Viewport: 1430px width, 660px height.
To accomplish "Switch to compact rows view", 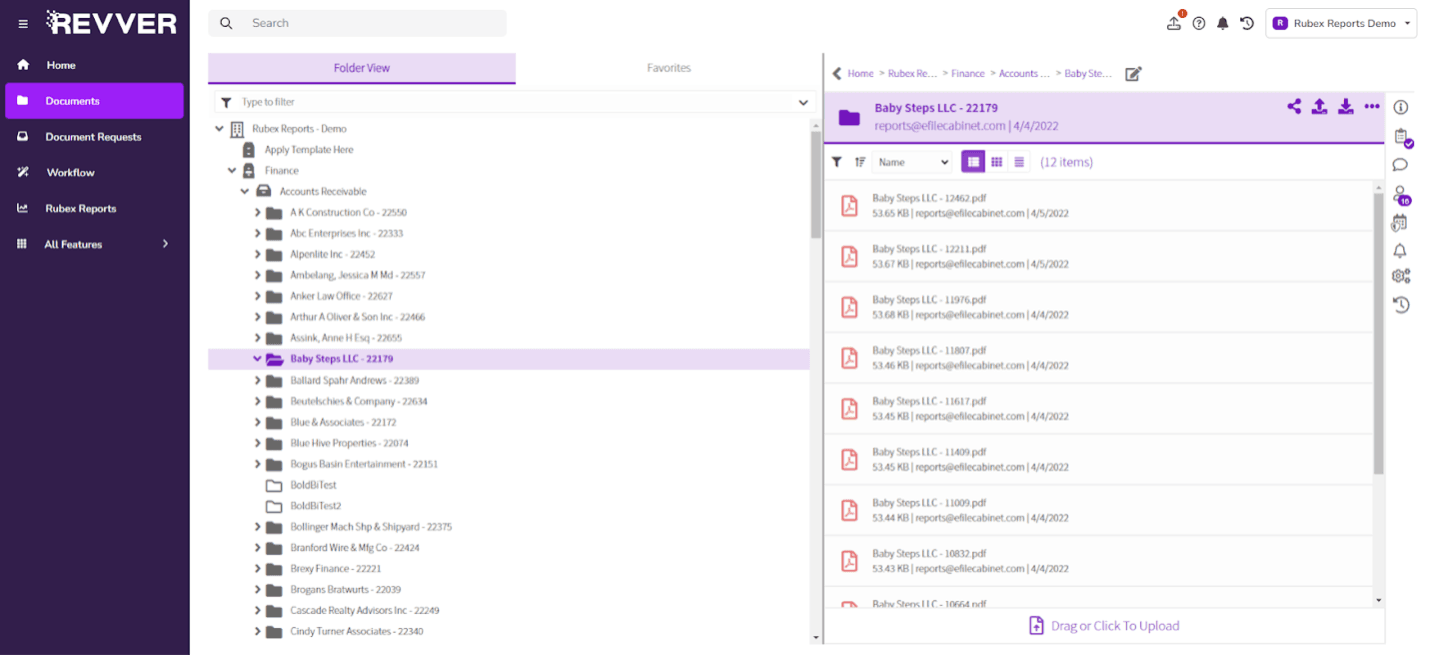I will tap(1019, 162).
